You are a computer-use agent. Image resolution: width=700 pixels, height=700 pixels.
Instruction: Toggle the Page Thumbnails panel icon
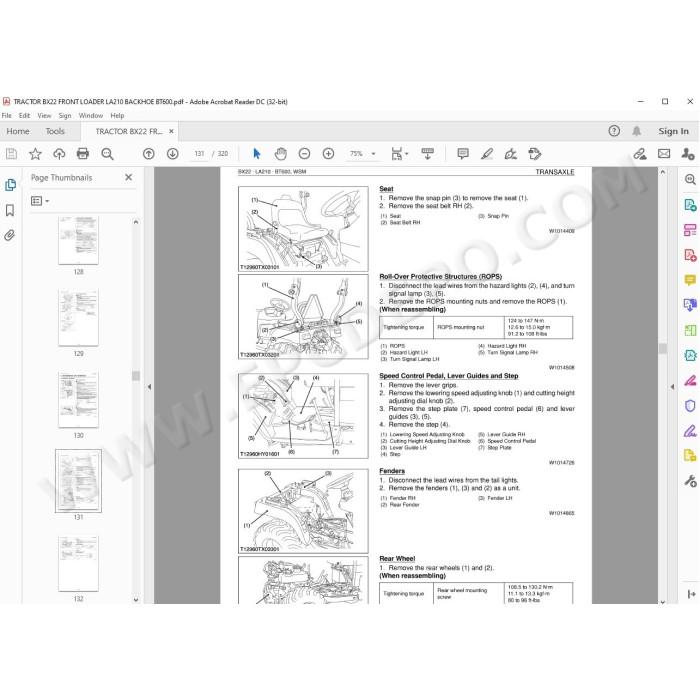pos(10,185)
